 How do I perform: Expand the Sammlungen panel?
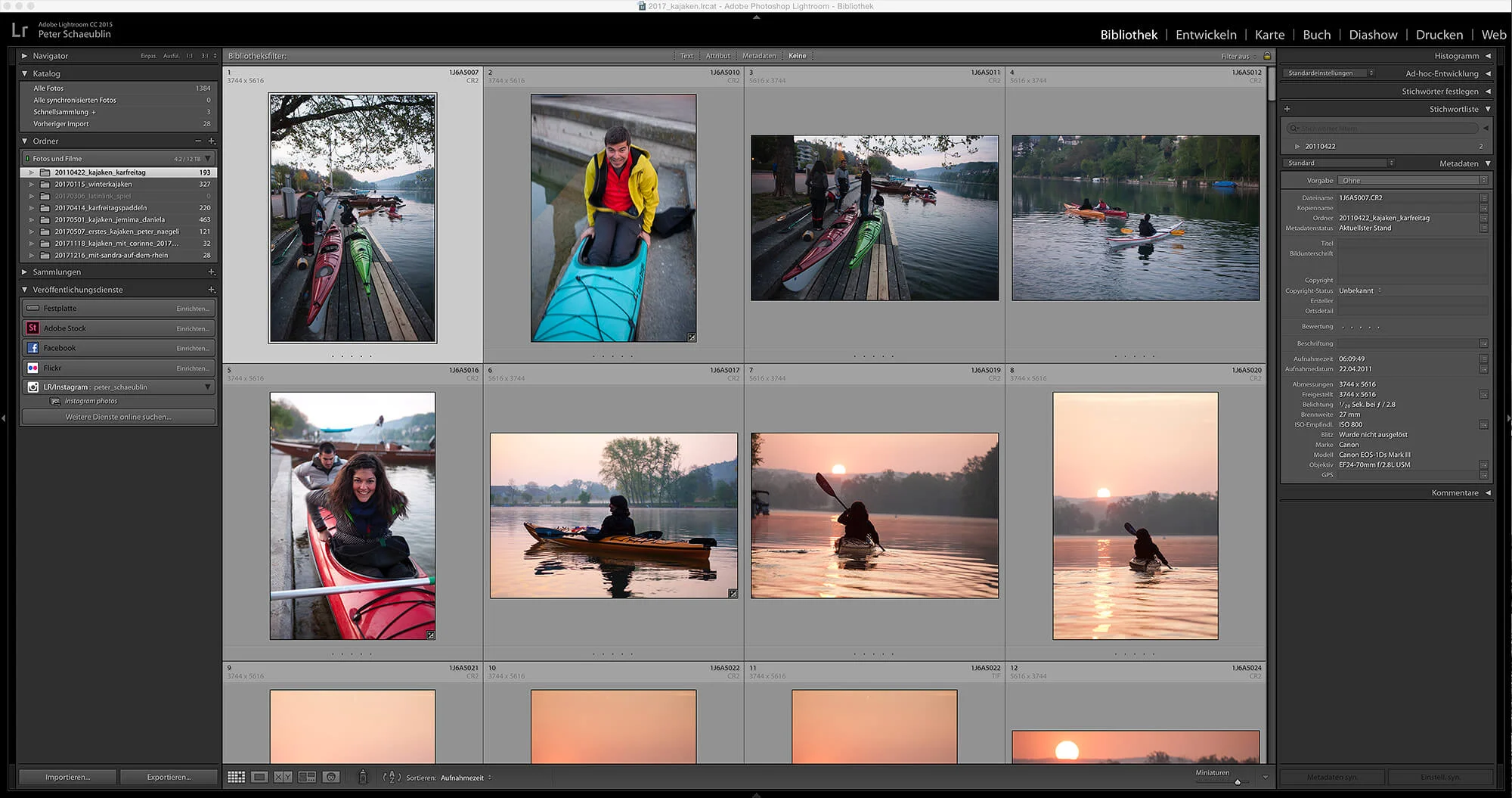pos(24,272)
